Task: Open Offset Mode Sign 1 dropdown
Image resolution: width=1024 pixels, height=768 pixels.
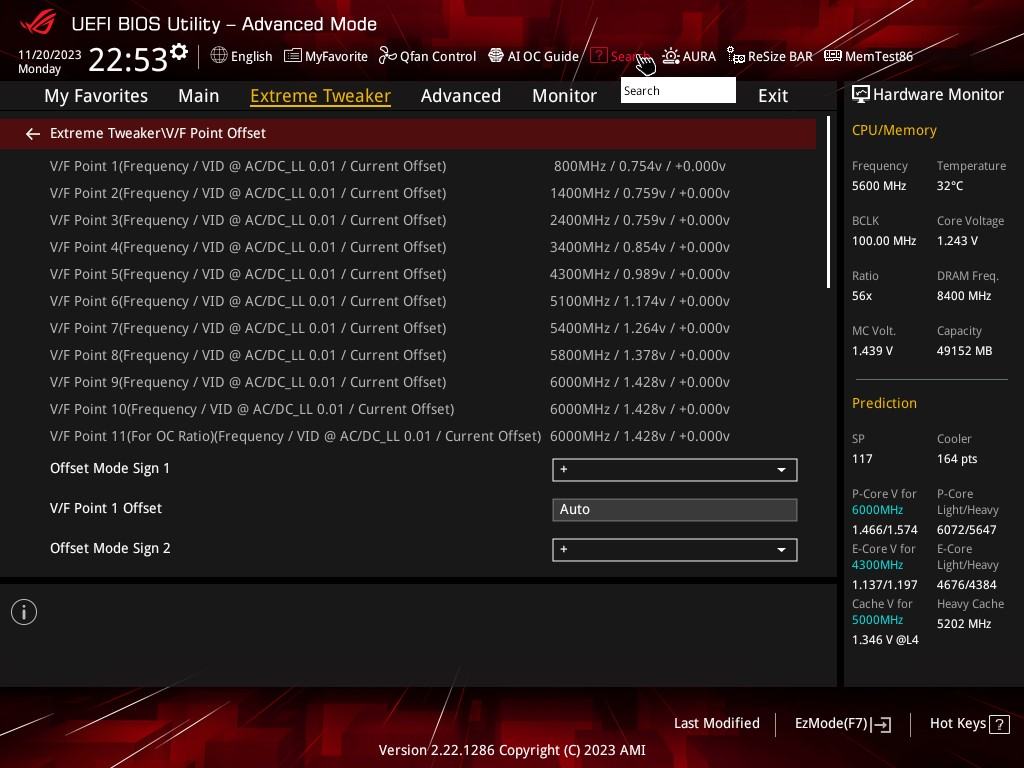Action: (675, 470)
